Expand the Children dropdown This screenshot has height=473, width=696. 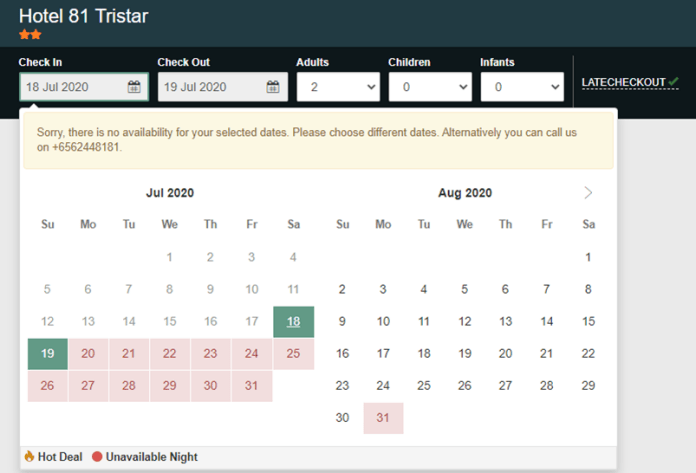coord(430,87)
